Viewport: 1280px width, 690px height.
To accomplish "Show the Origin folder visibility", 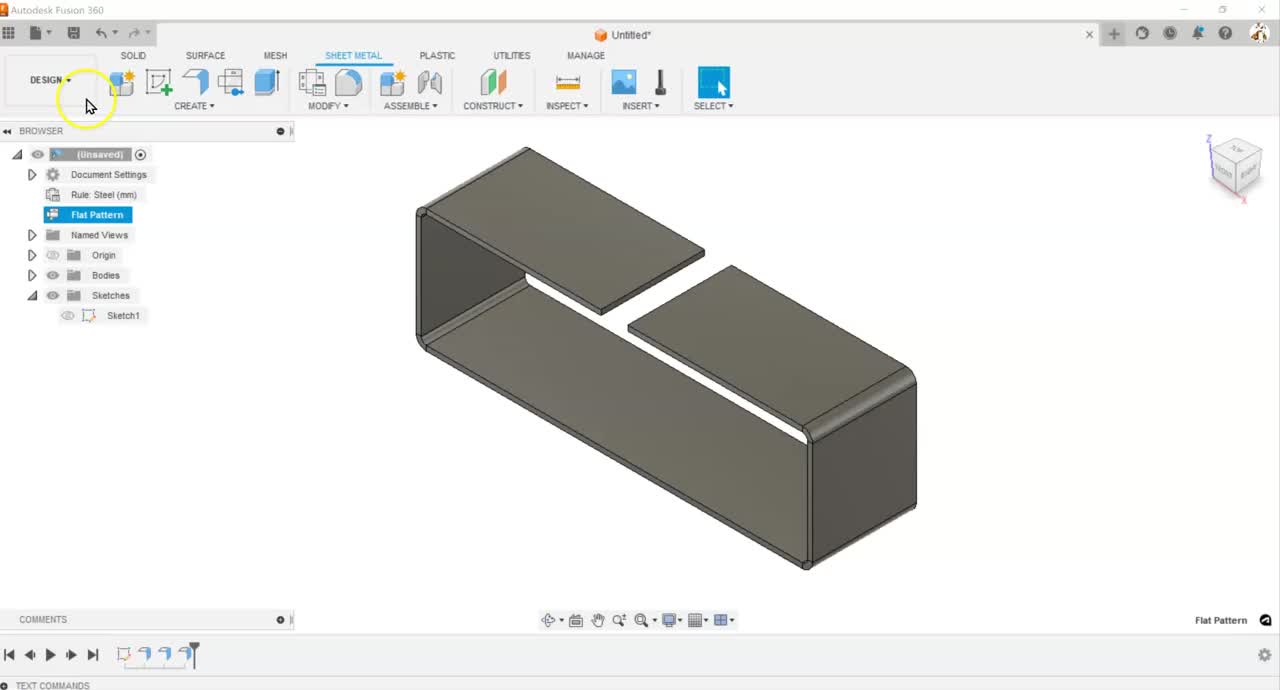I will pyautogui.click(x=54, y=255).
